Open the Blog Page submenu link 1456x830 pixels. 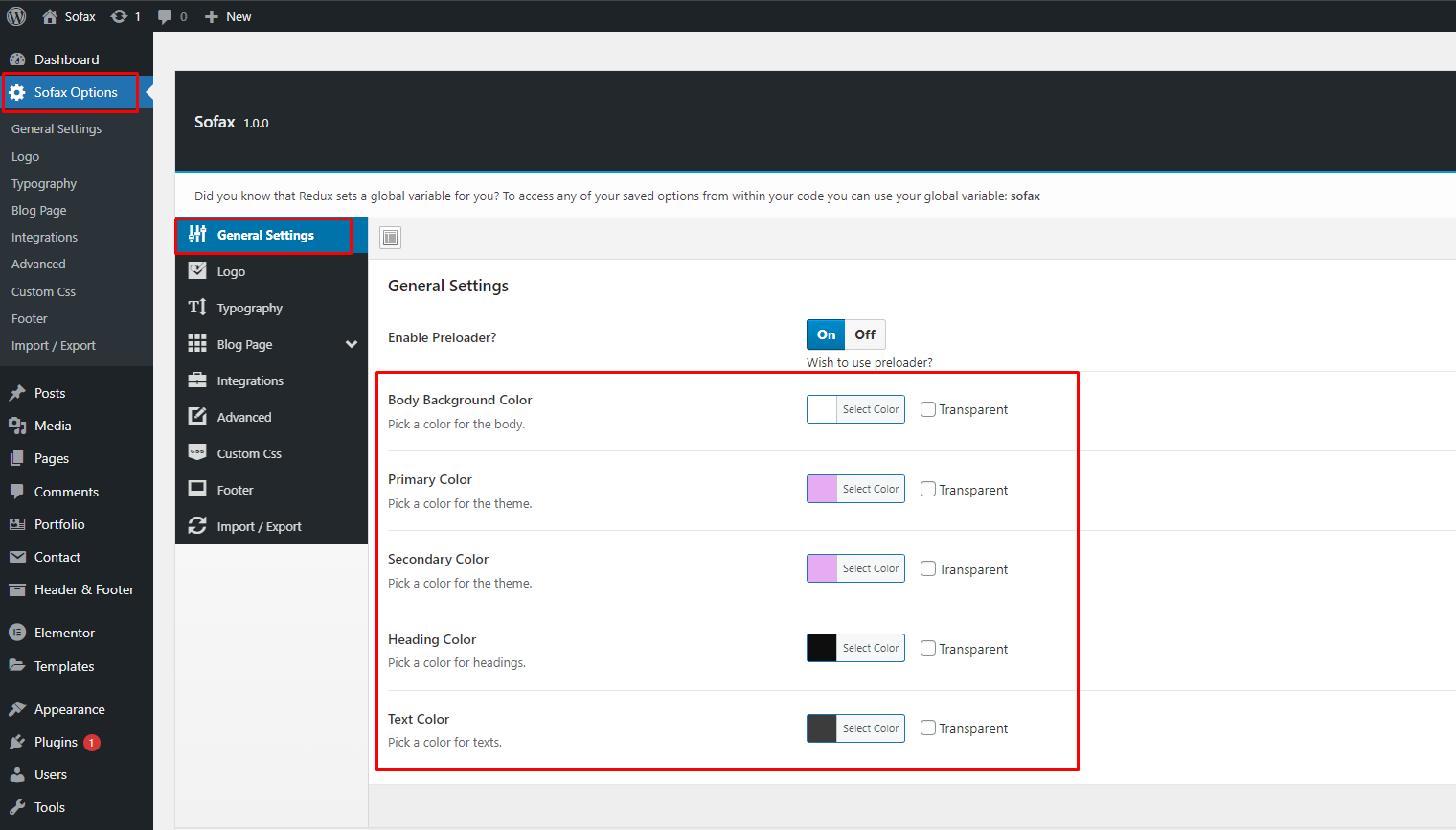[x=39, y=211]
